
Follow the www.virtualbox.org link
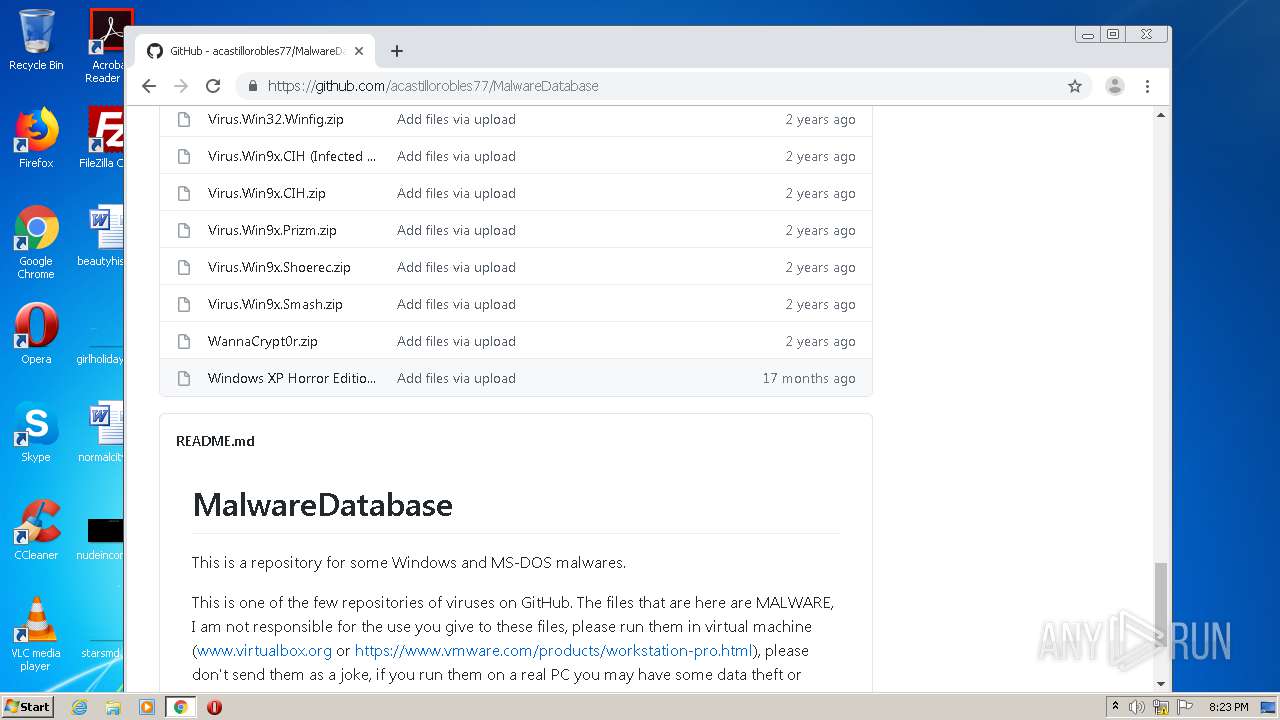coord(264,650)
